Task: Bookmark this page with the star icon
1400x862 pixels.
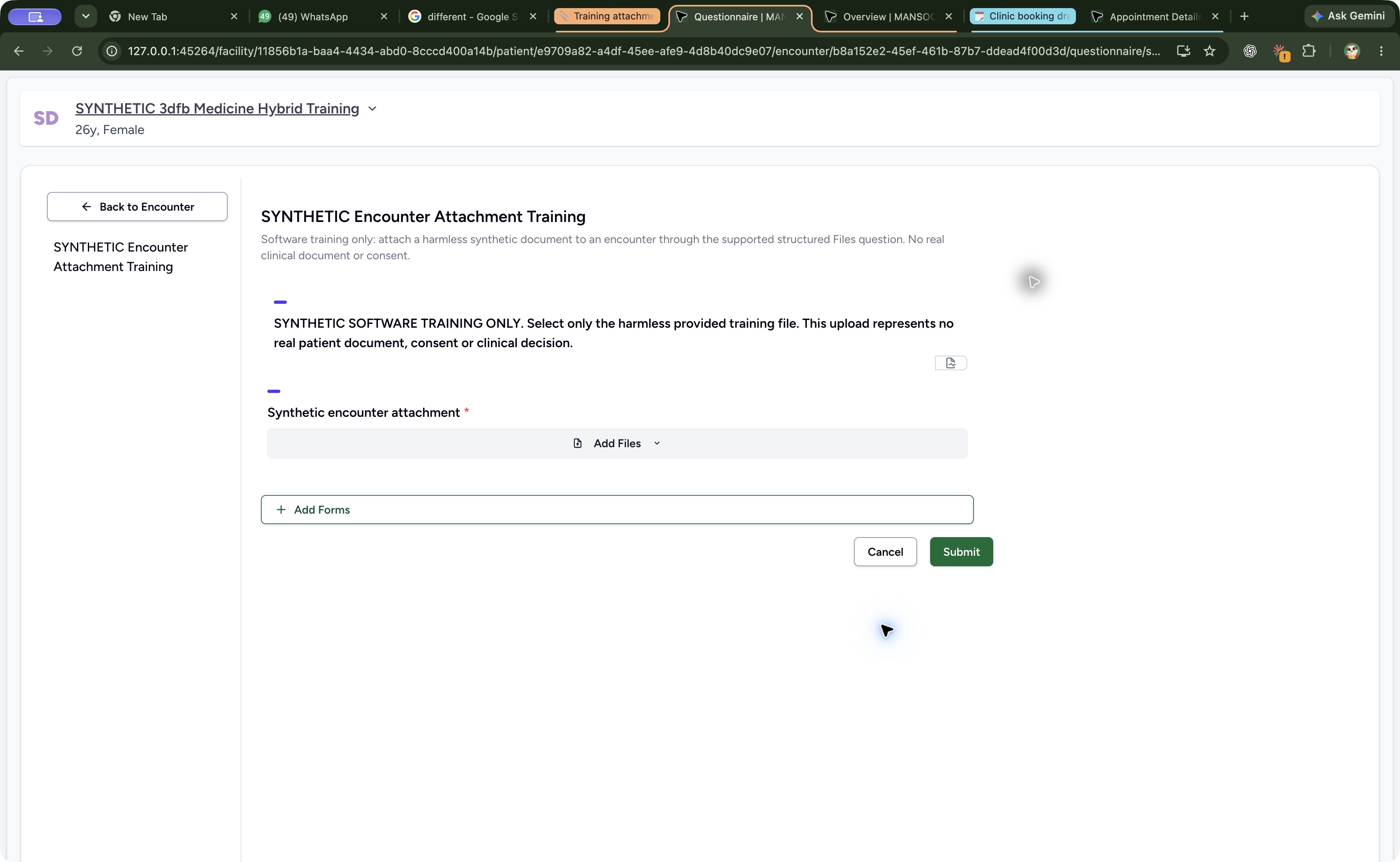Action: (x=1209, y=51)
